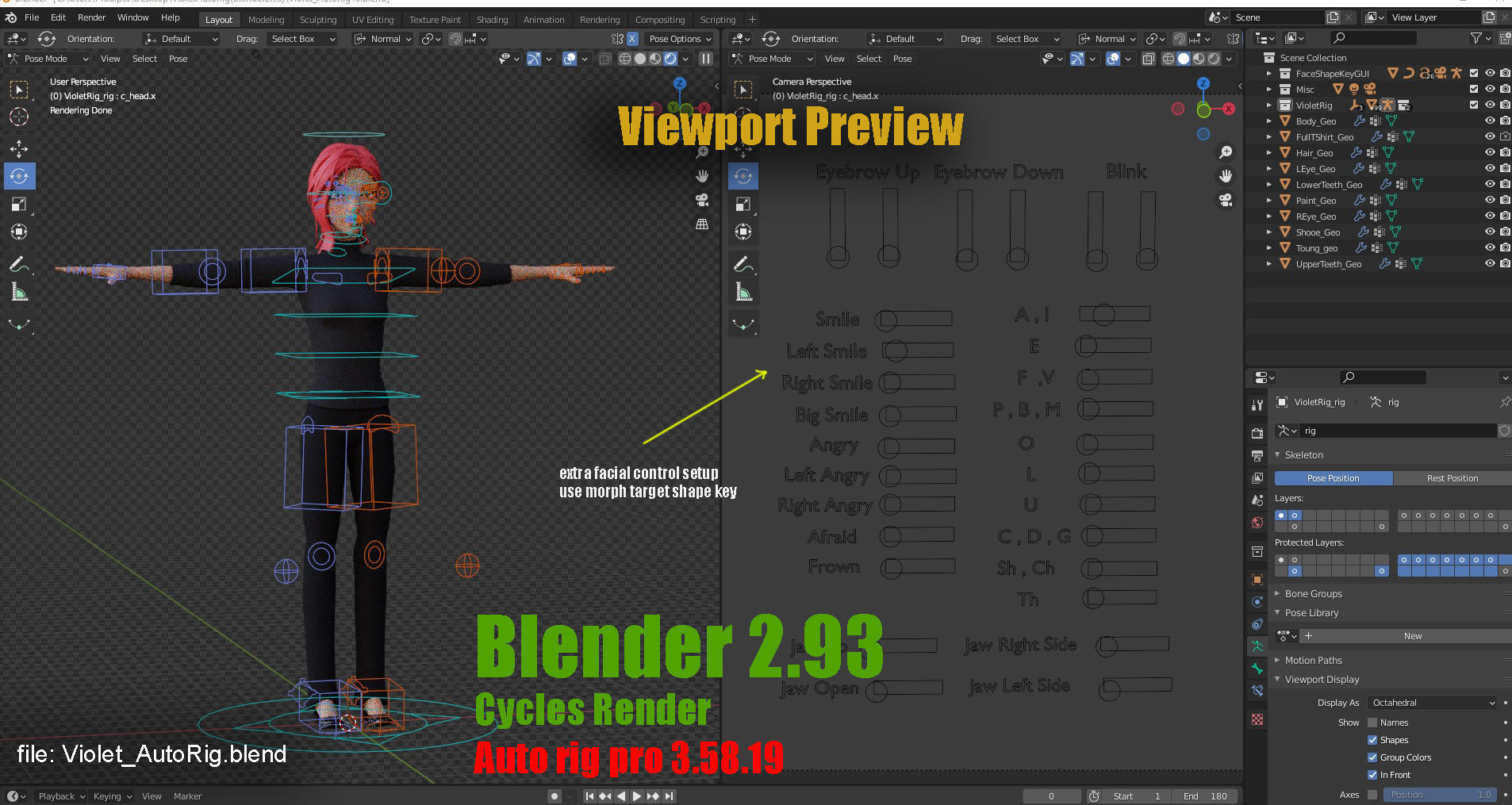Screen dimensions: 1512x805
Task: Open the Pose Mode dropdown in left viewport
Action: [x=49, y=59]
